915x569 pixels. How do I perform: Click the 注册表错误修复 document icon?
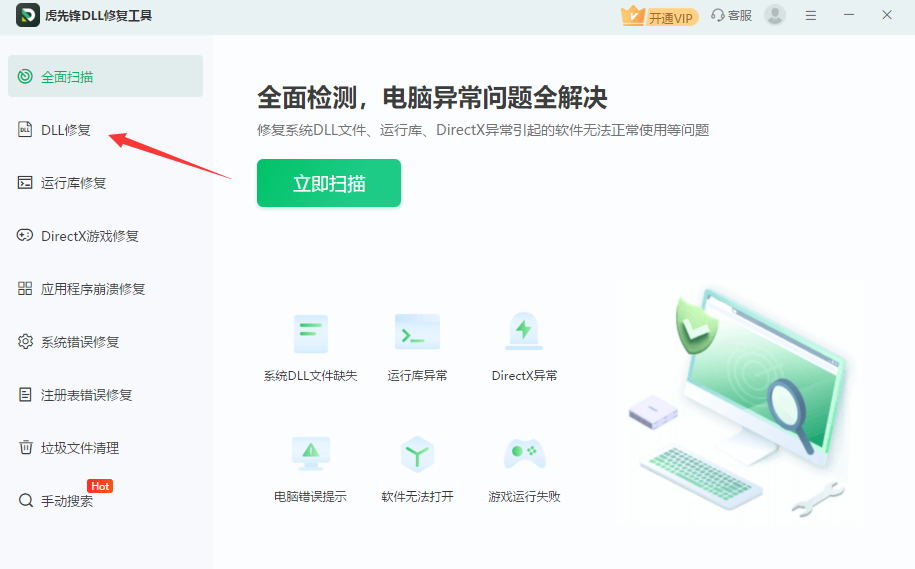[25, 395]
